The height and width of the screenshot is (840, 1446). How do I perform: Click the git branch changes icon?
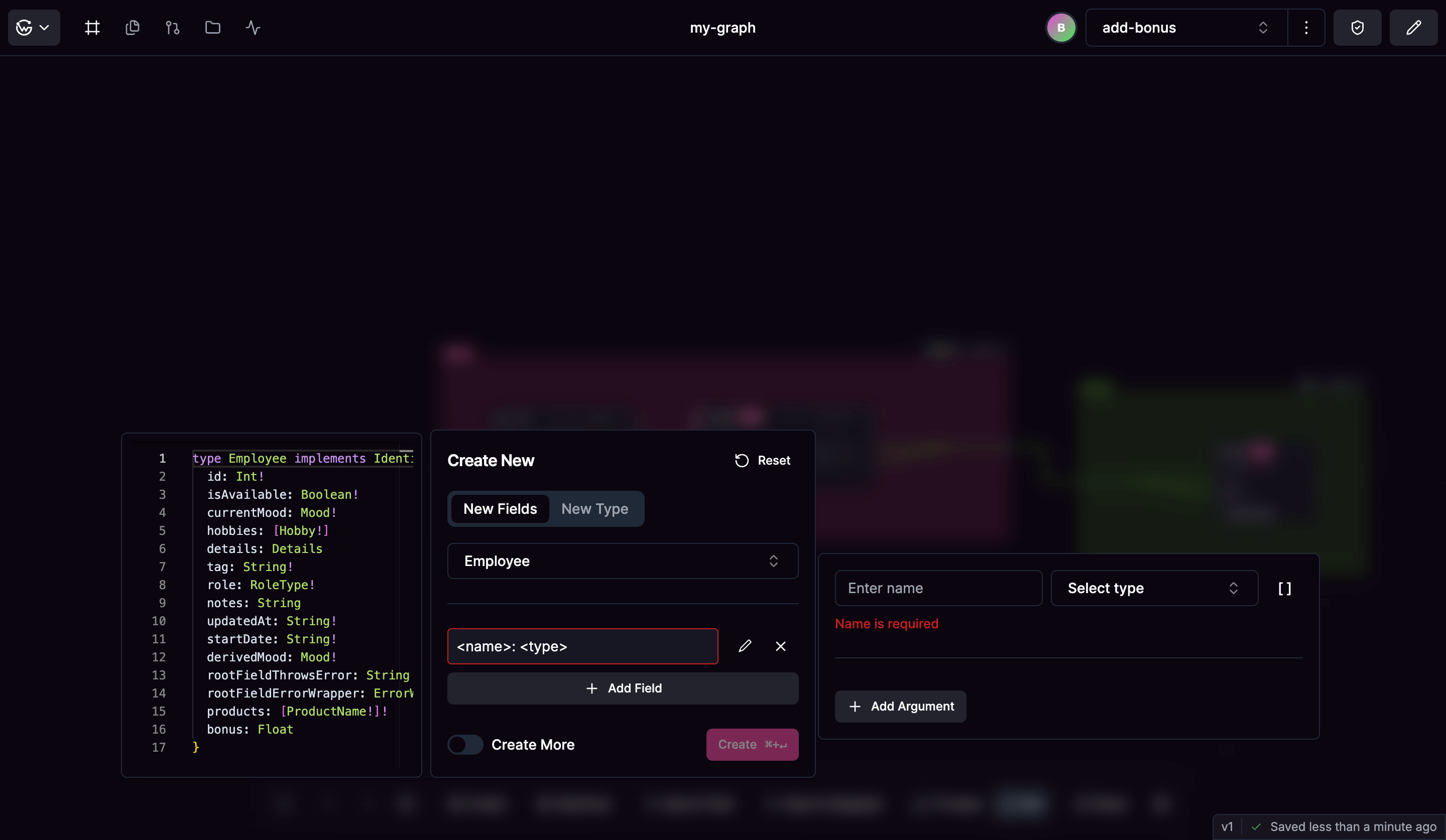pos(172,27)
